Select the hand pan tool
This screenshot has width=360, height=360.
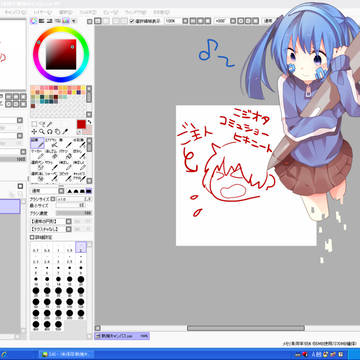[57, 131]
